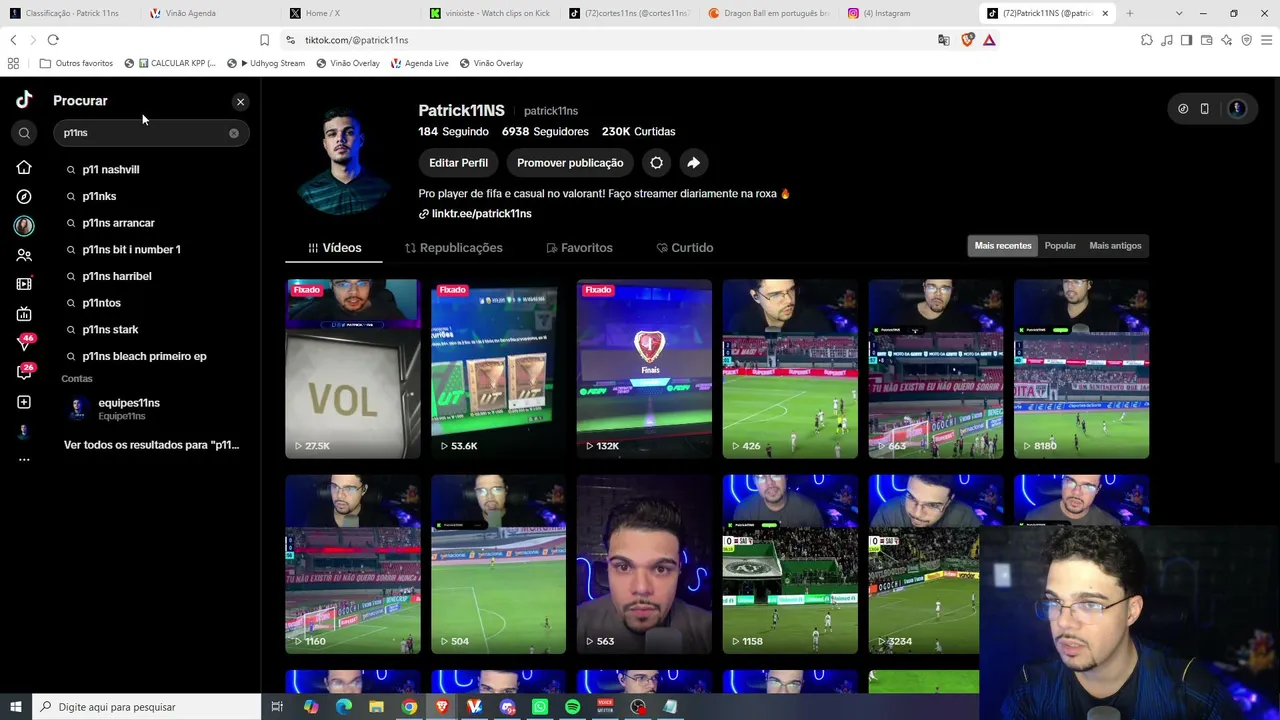Click the Get TikTok coins icon
1280x720 pixels.
tap(1183, 109)
